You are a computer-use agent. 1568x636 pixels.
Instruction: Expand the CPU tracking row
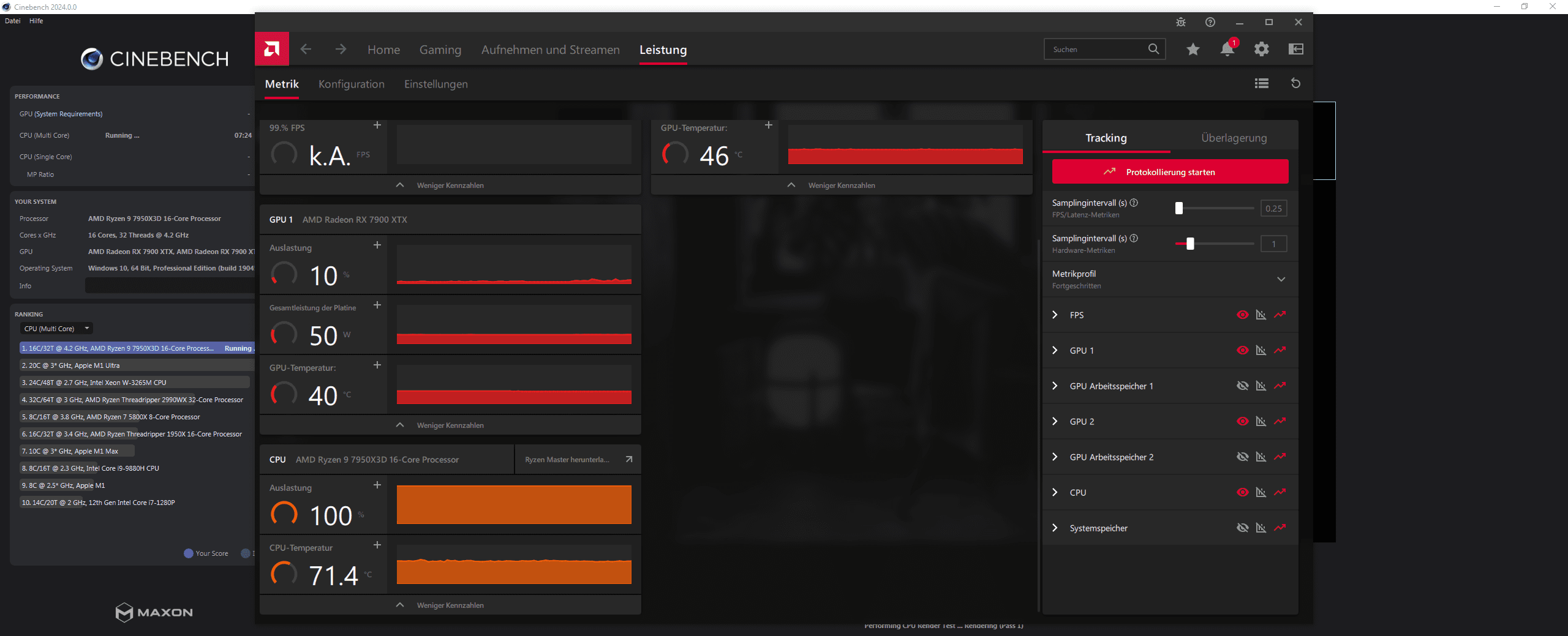point(1055,492)
